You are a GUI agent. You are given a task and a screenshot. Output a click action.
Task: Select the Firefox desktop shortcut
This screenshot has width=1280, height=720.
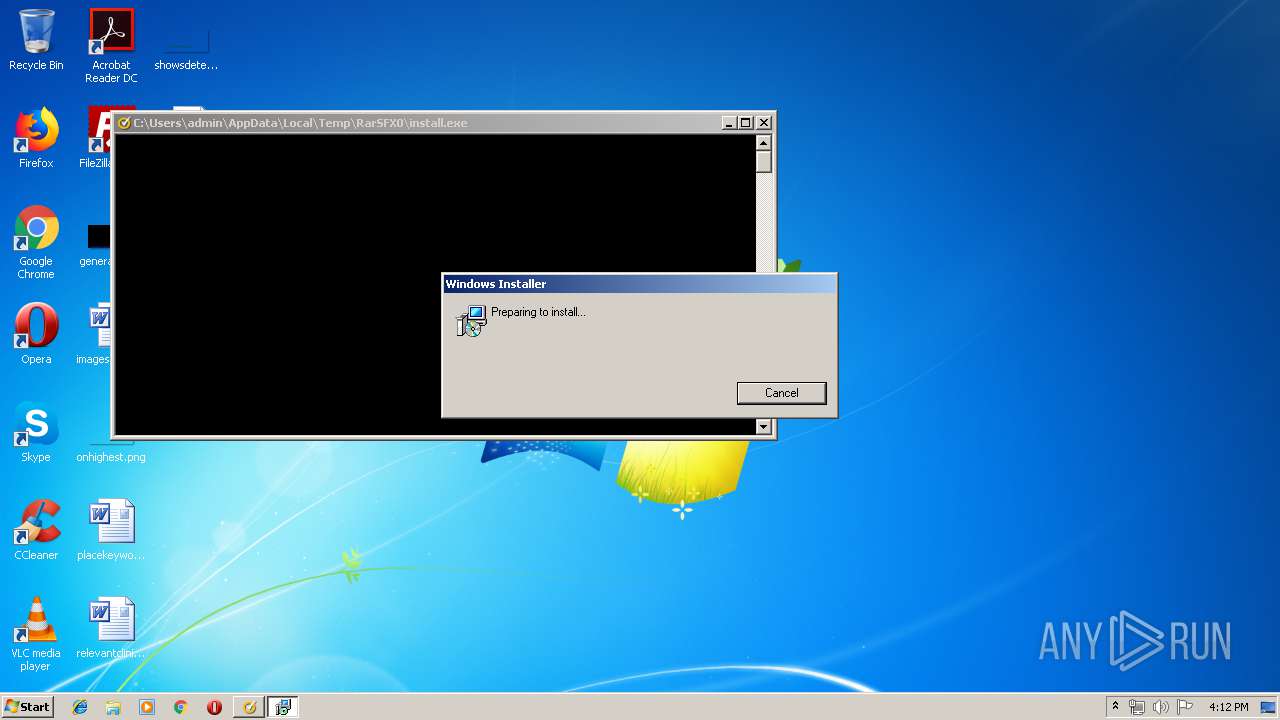pos(36,138)
